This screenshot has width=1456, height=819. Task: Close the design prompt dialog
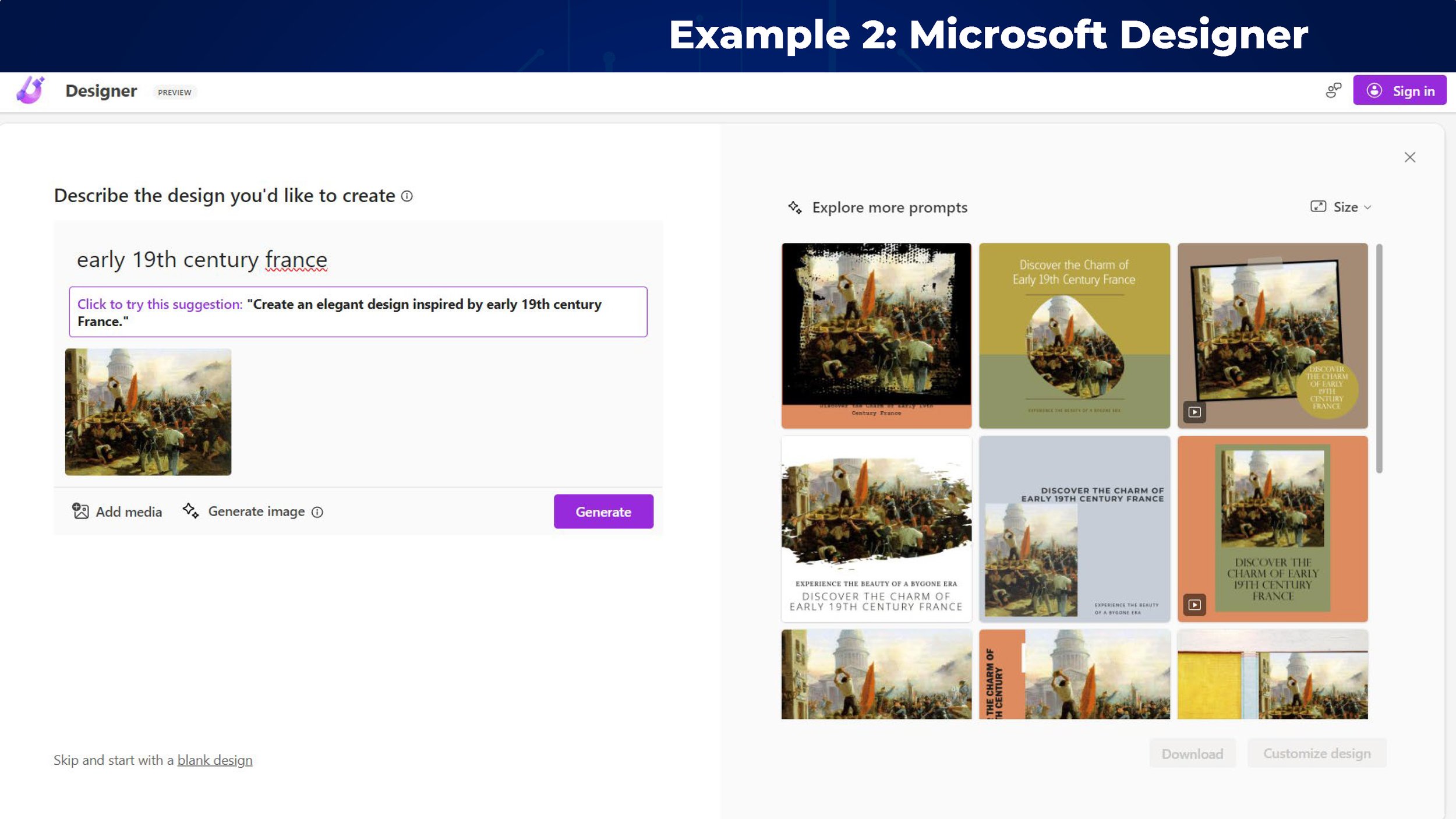(x=1409, y=157)
